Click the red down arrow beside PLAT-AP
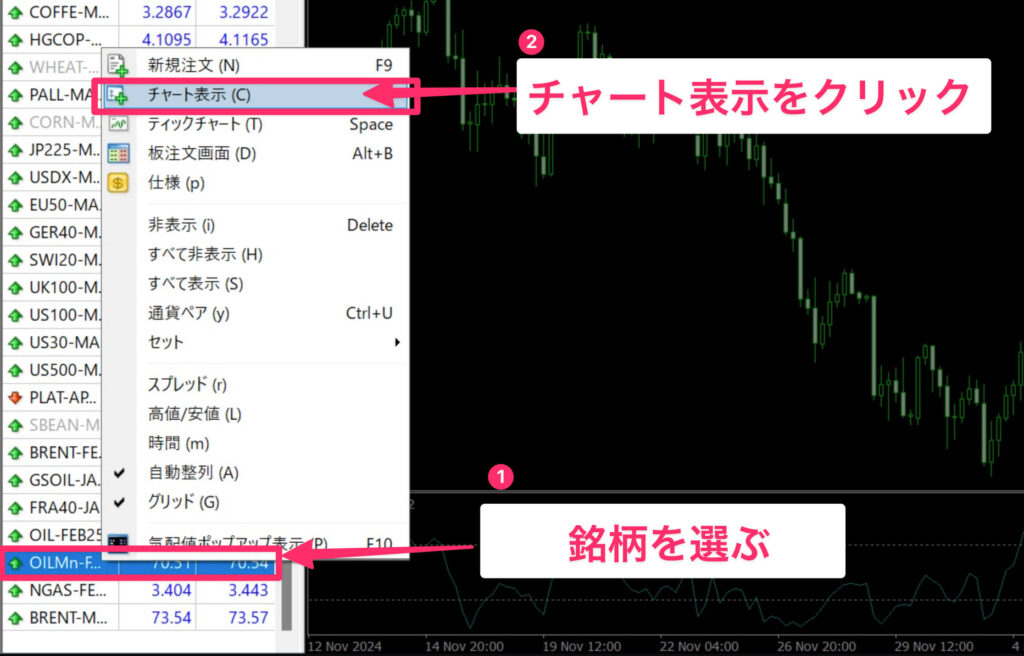Image resolution: width=1024 pixels, height=656 pixels. (14, 397)
